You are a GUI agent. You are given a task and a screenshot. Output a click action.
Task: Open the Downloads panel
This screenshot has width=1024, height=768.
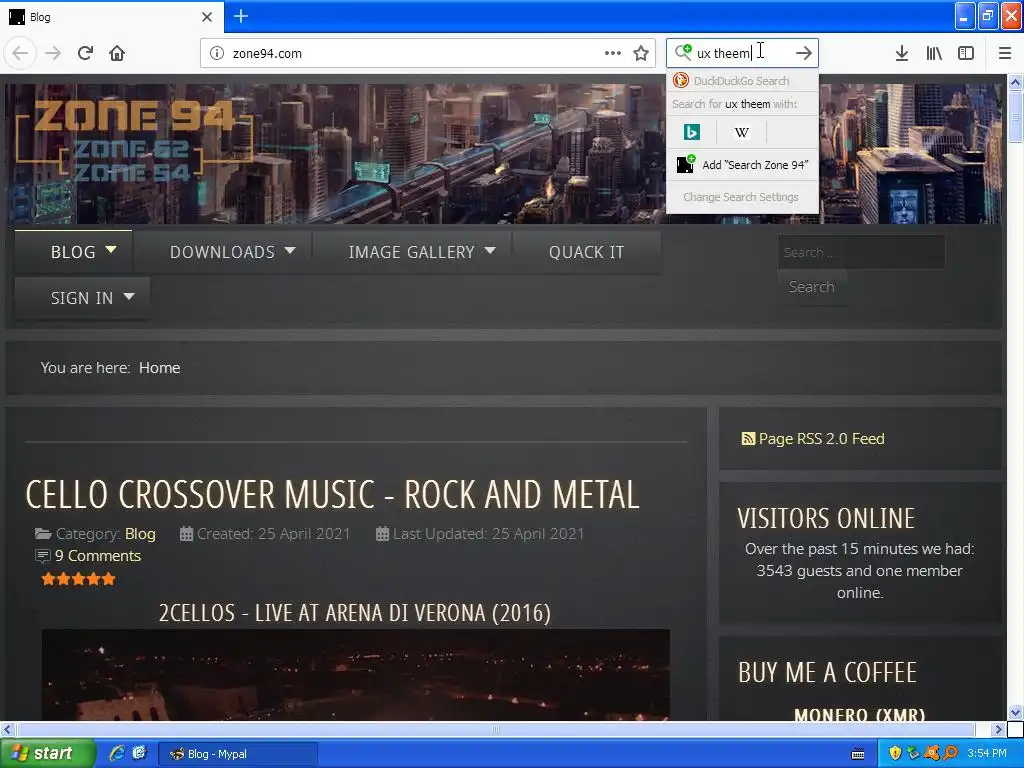pos(901,53)
